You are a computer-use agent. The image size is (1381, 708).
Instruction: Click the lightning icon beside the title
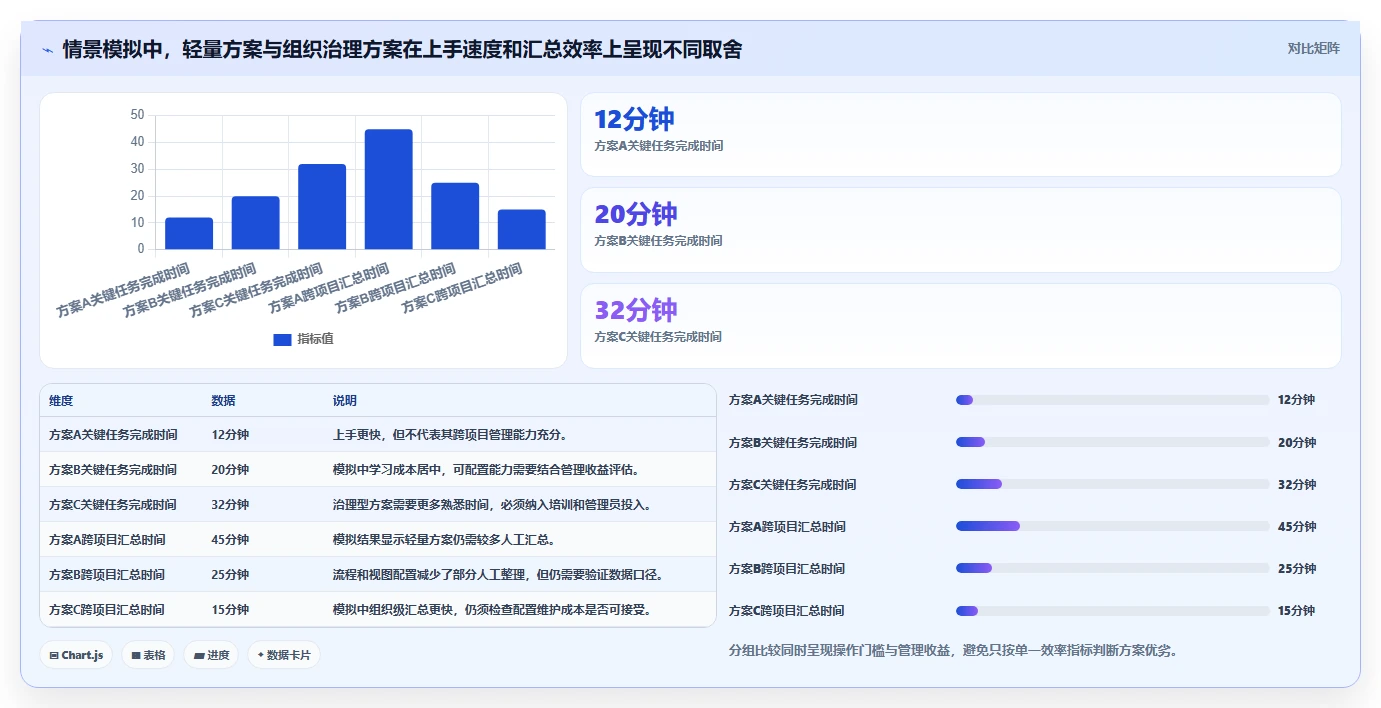click(47, 50)
